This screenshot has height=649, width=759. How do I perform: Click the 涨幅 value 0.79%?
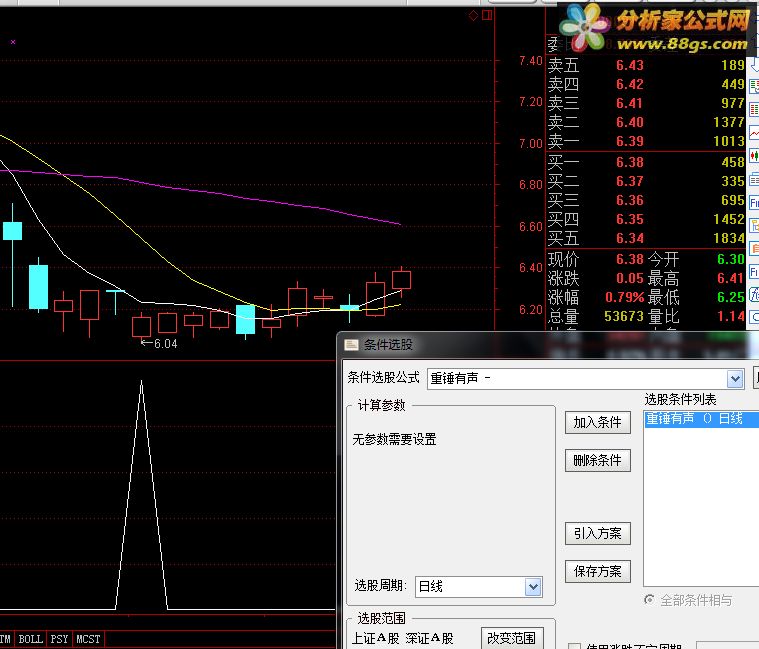point(625,297)
